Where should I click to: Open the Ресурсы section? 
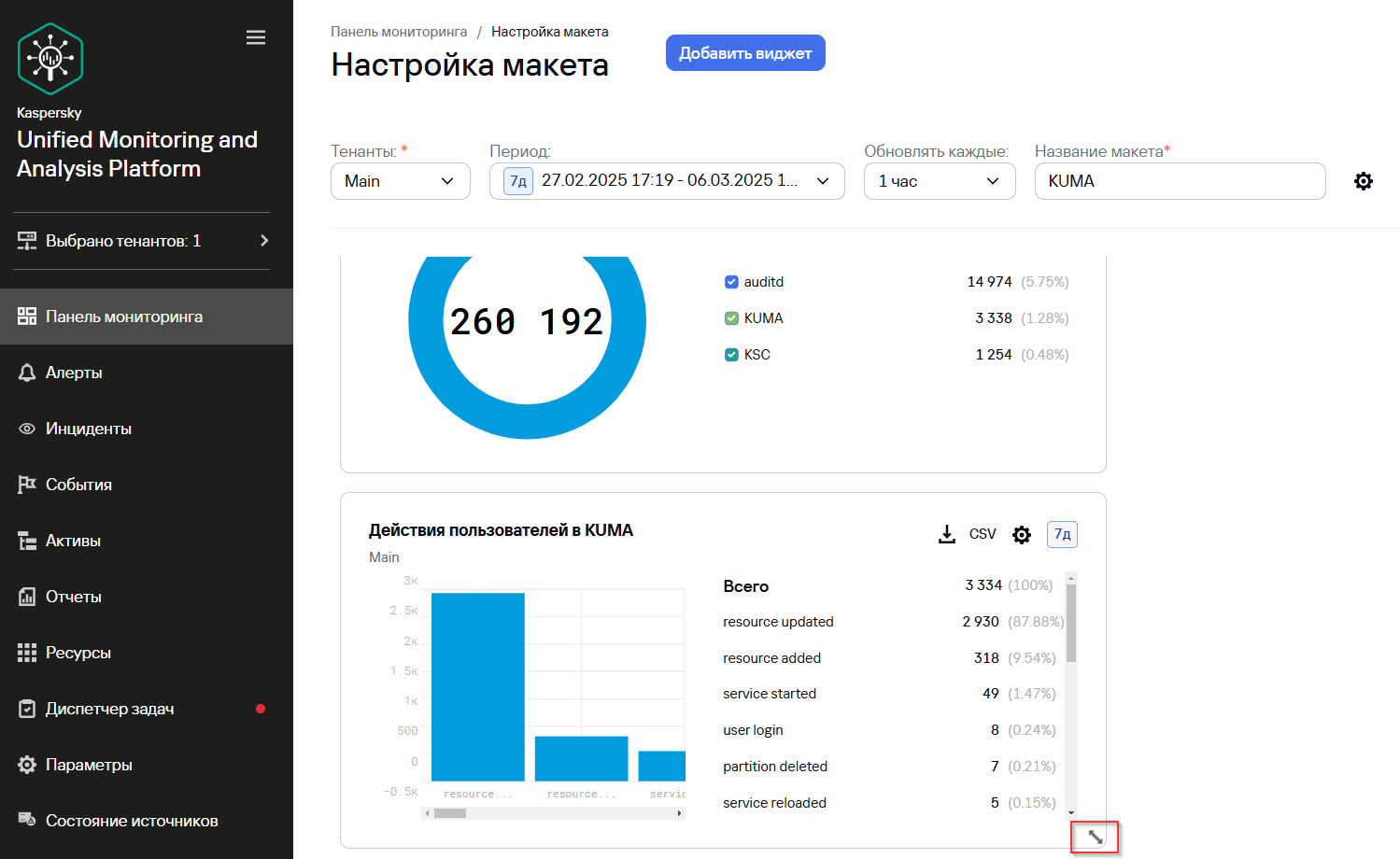pyautogui.click(x=147, y=653)
